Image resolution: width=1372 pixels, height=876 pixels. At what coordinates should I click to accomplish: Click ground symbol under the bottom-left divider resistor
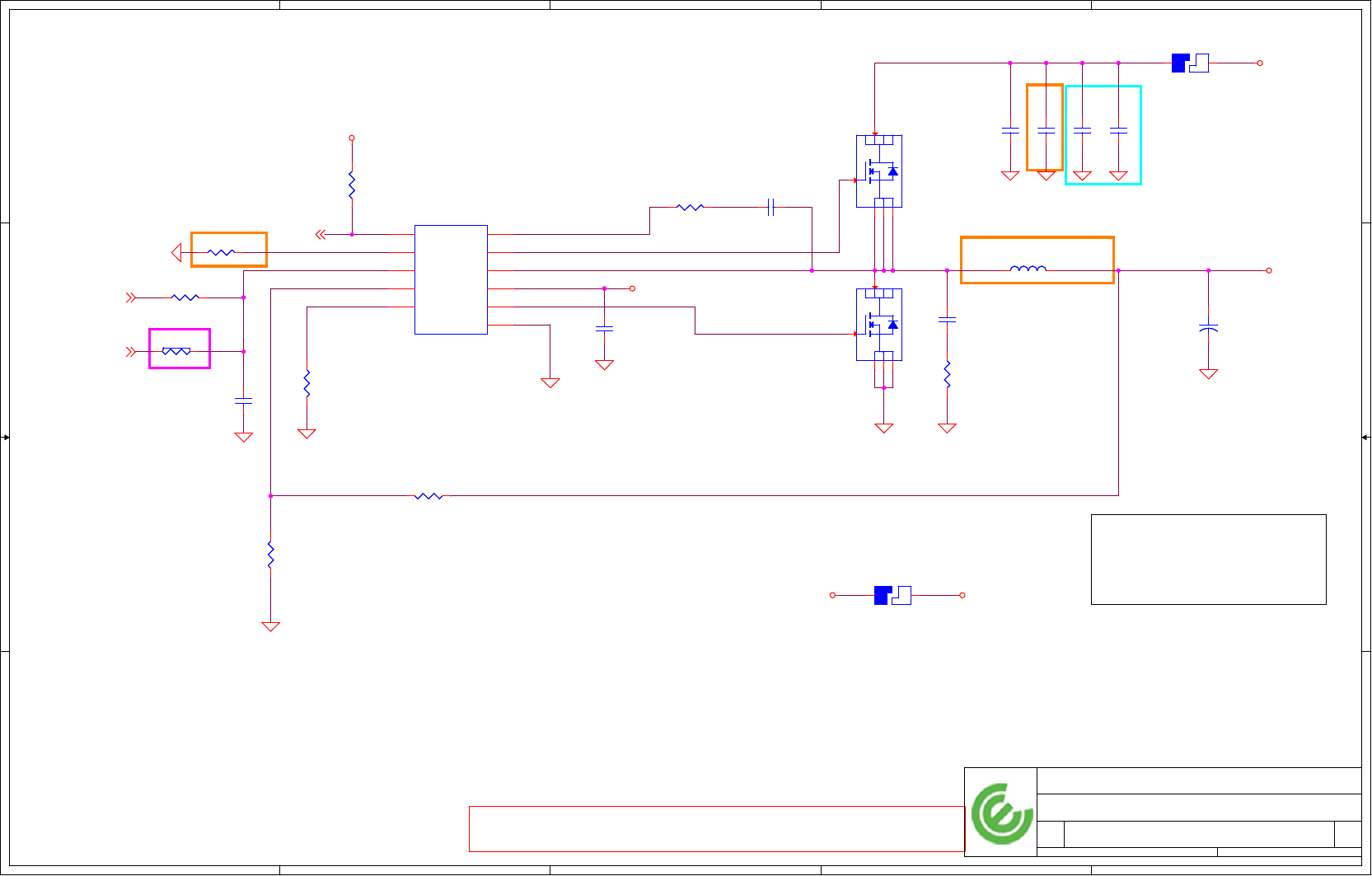tap(270, 626)
